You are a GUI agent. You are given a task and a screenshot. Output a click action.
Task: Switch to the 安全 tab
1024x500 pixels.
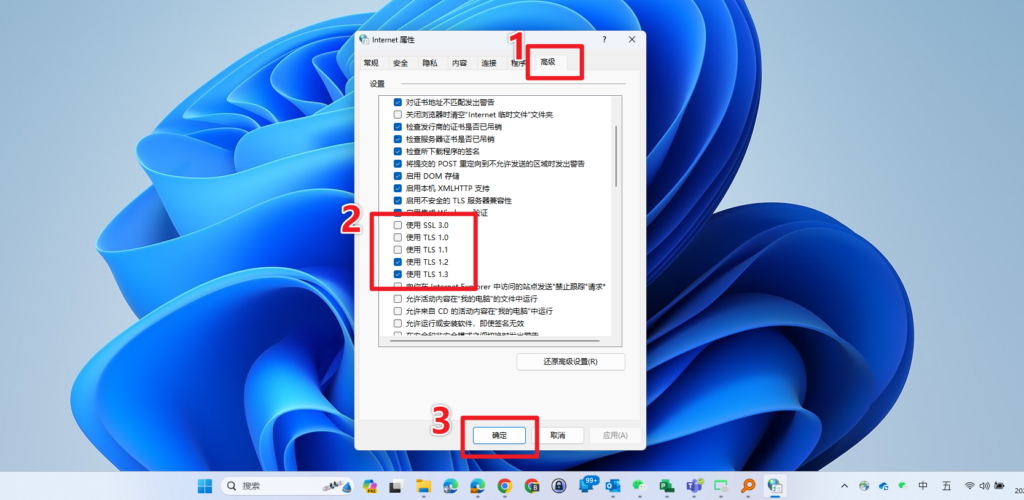[x=400, y=63]
